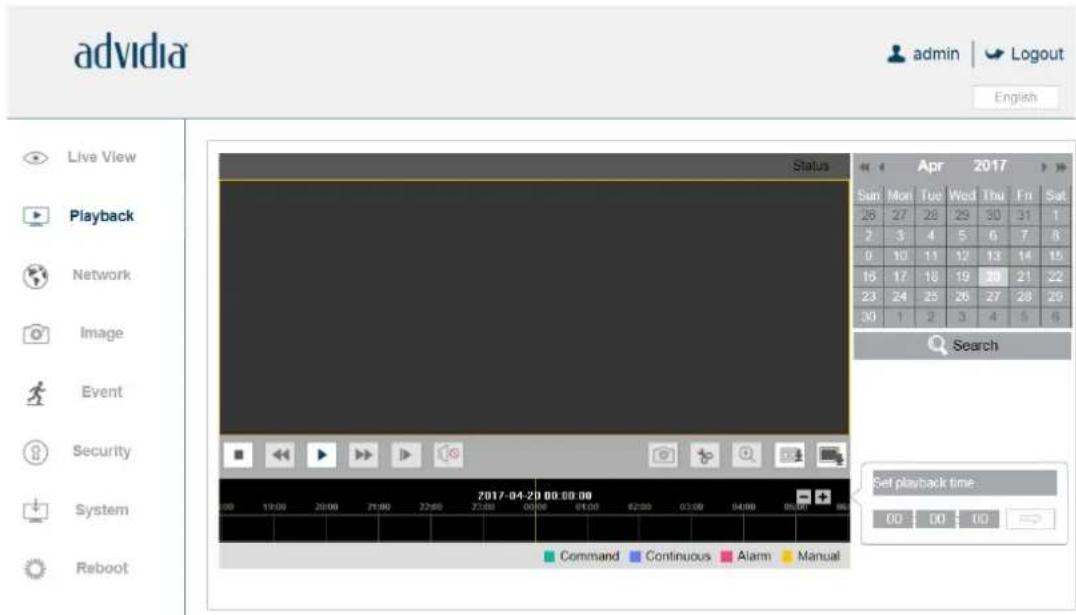
Task: Open the System section
Action: 102,510
